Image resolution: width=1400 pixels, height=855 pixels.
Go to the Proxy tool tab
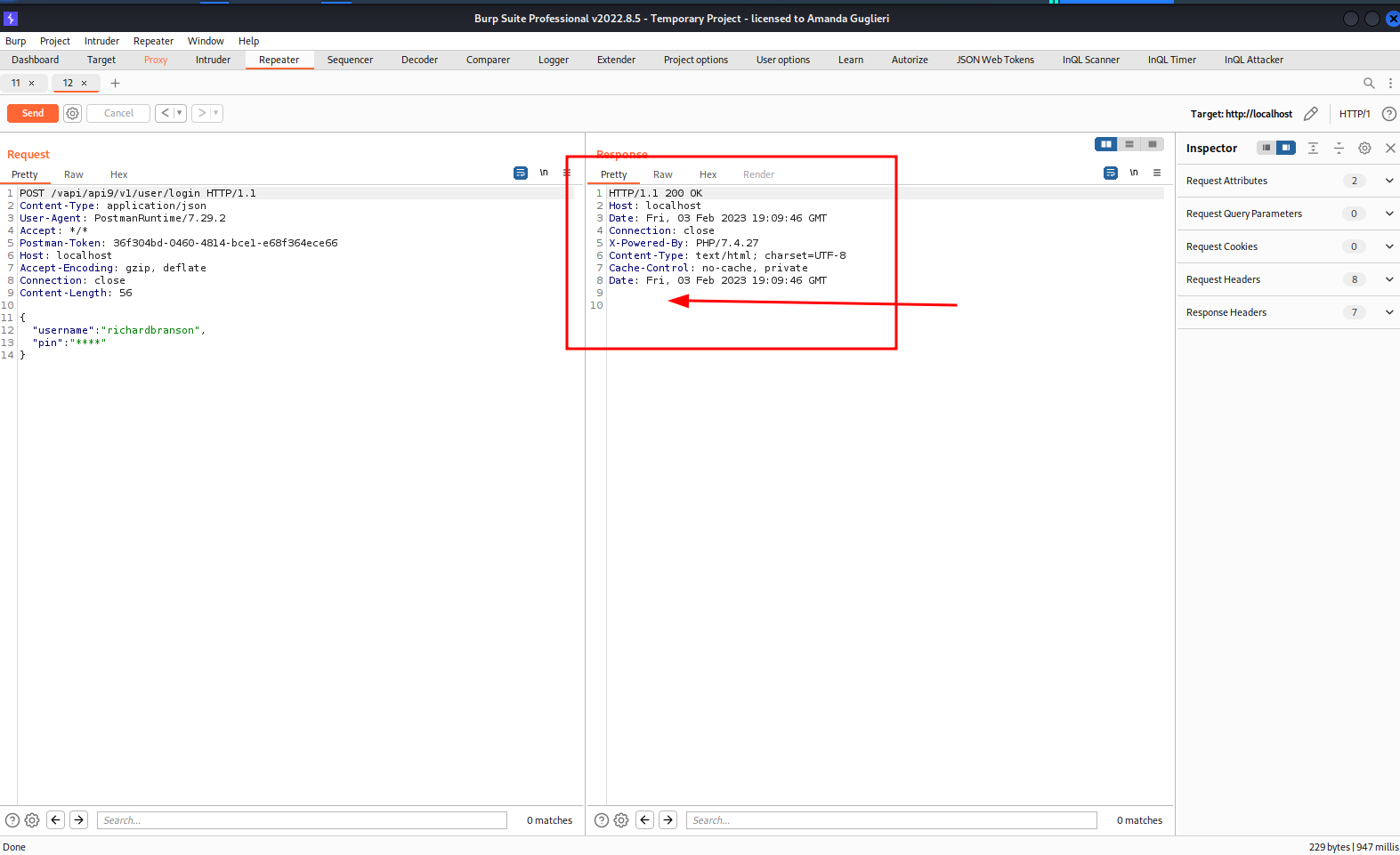pos(156,60)
